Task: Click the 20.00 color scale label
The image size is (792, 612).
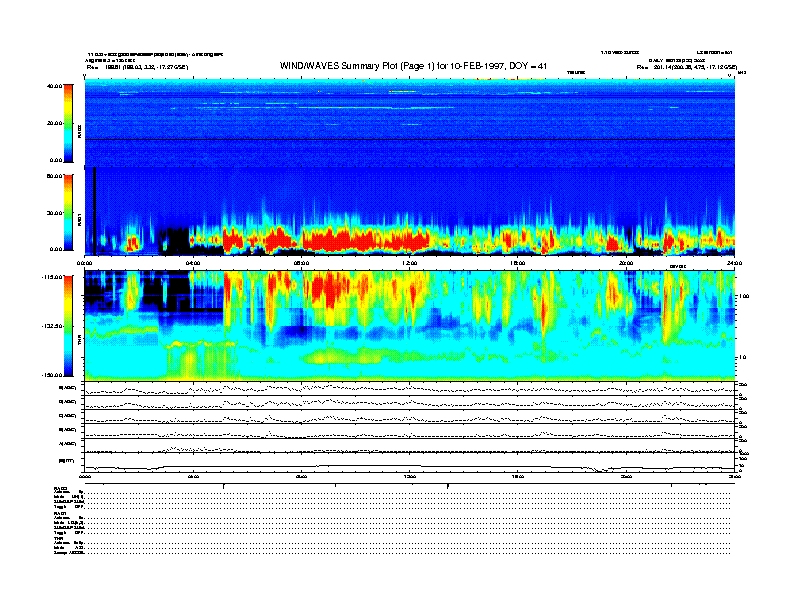Action: [x=54, y=123]
